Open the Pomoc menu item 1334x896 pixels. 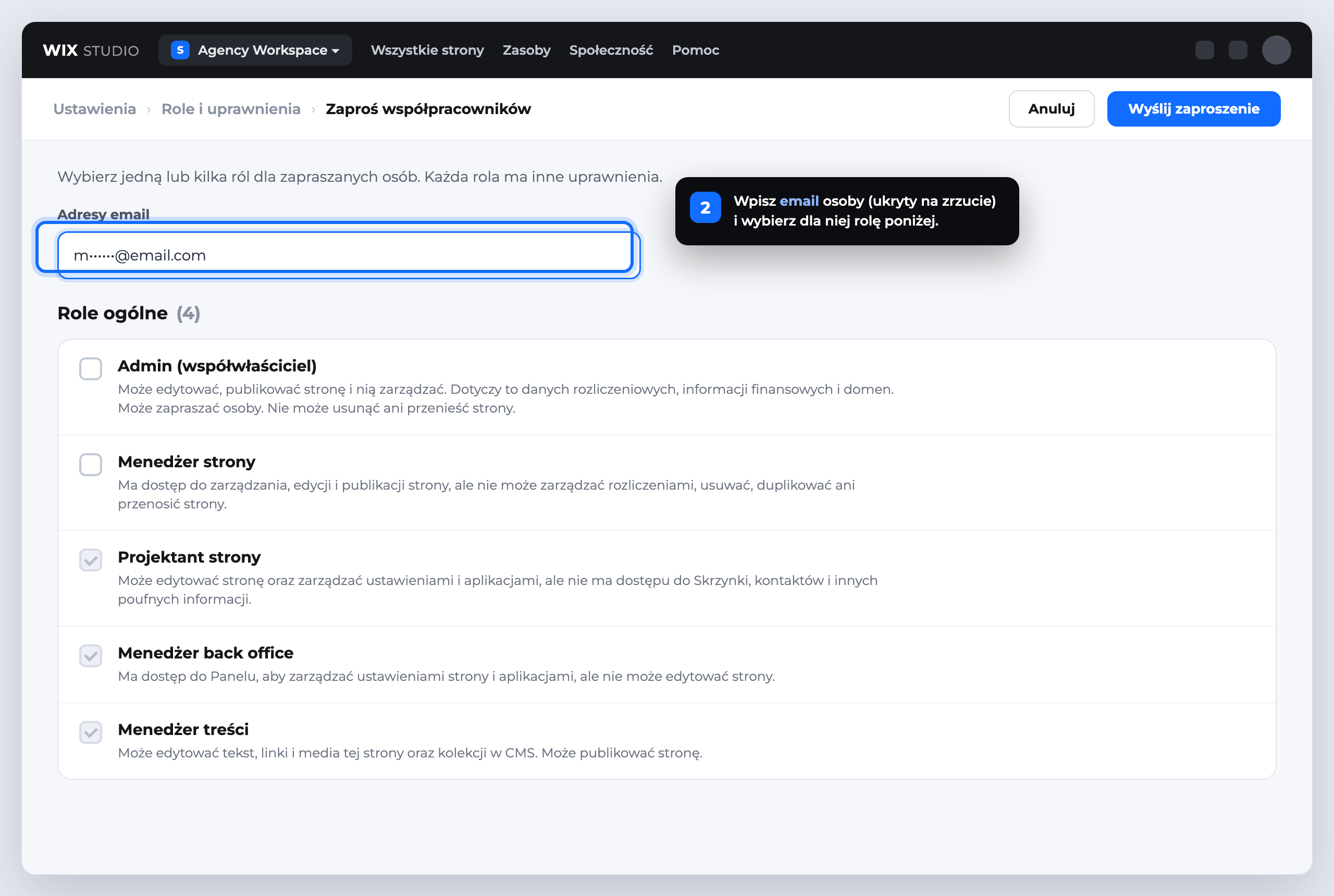(696, 51)
